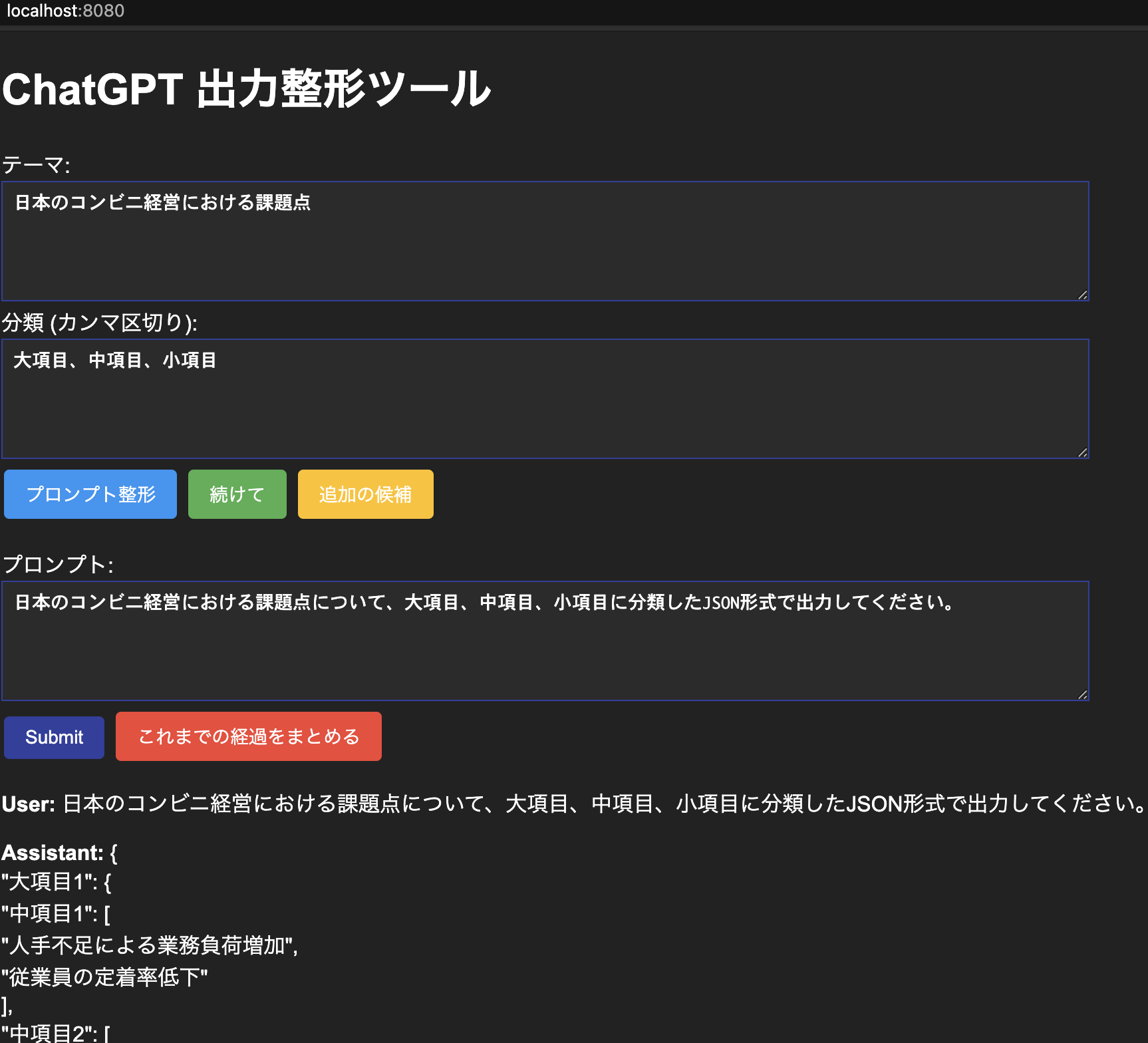Click the プロンプト整形 button
Image resolution: width=1148 pixels, height=1043 pixels.
coord(90,494)
